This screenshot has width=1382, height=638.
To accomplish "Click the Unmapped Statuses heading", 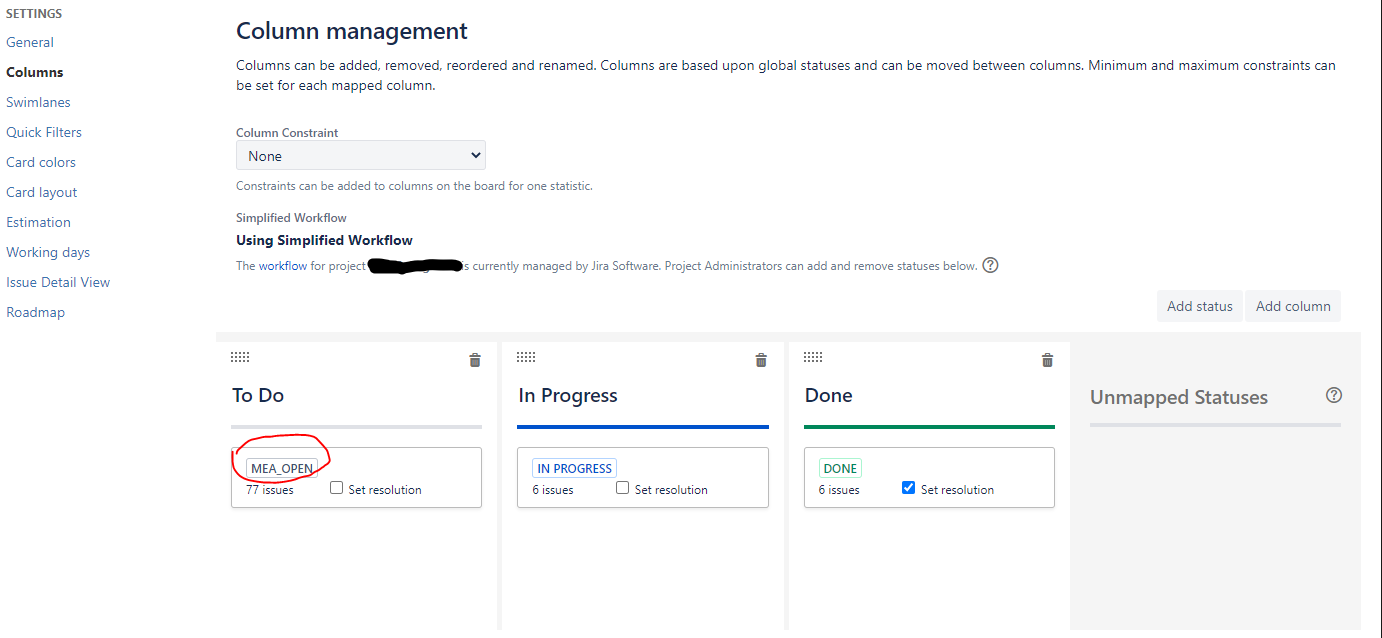I will tap(1179, 397).
